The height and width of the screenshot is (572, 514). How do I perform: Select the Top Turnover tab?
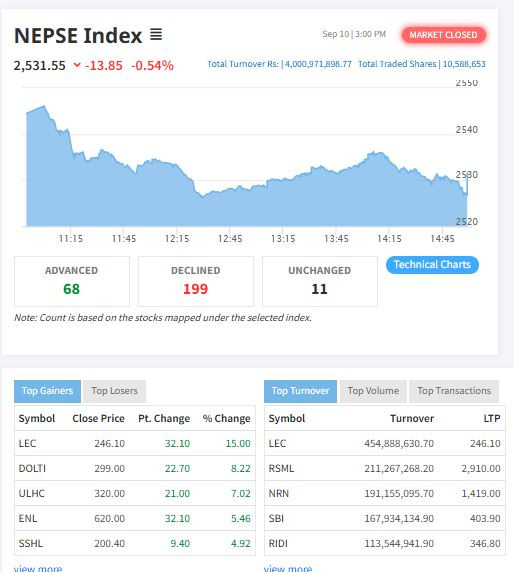coord(301,391)
